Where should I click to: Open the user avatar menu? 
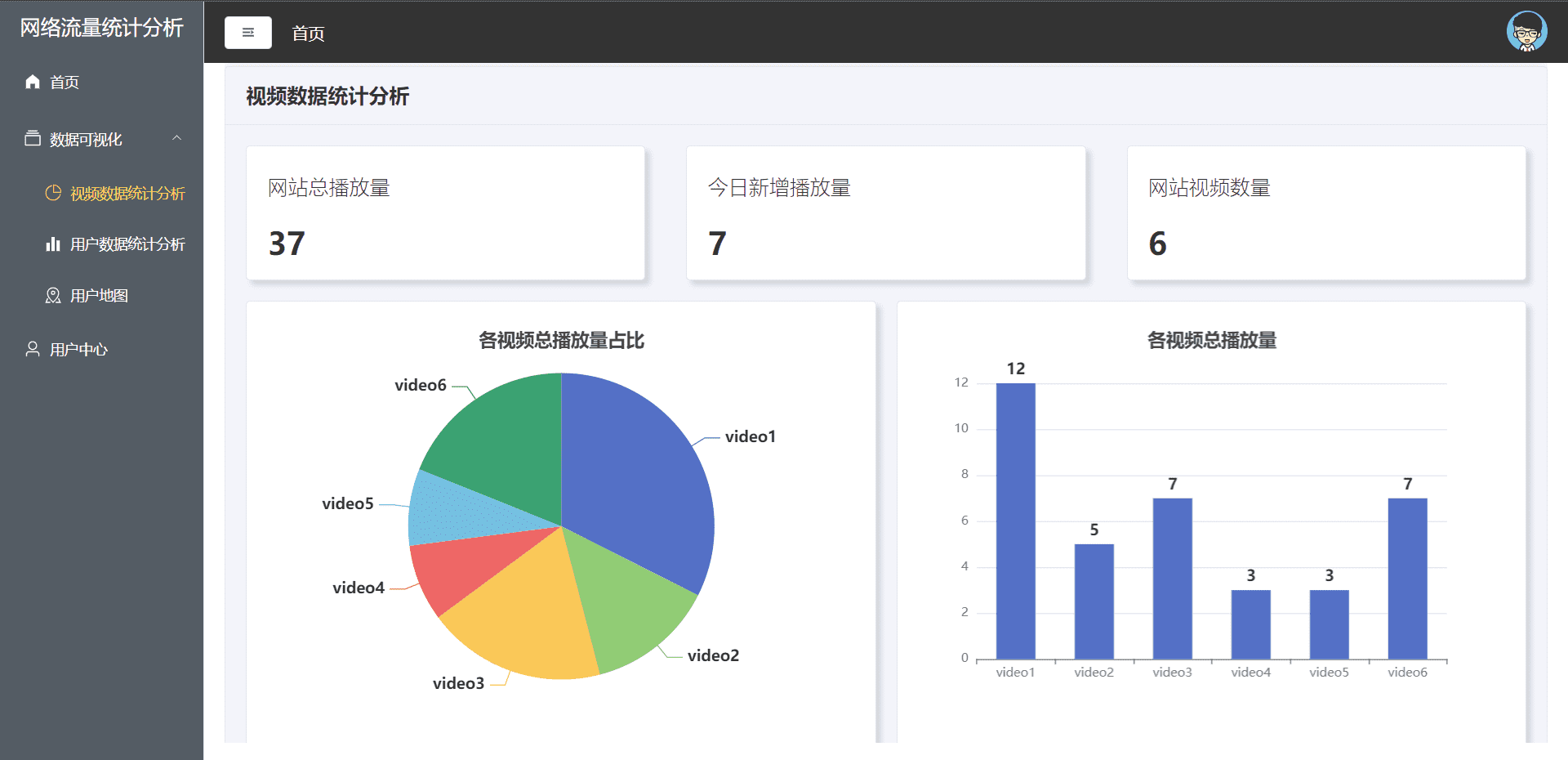coord(1526,32)
